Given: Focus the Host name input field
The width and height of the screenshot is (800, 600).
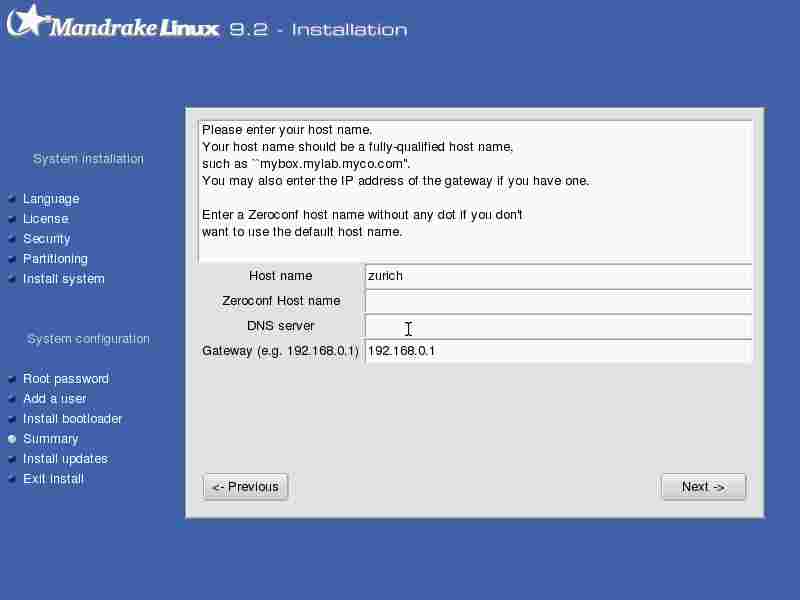Looking at the screenshot, I should tap(558, 276).
